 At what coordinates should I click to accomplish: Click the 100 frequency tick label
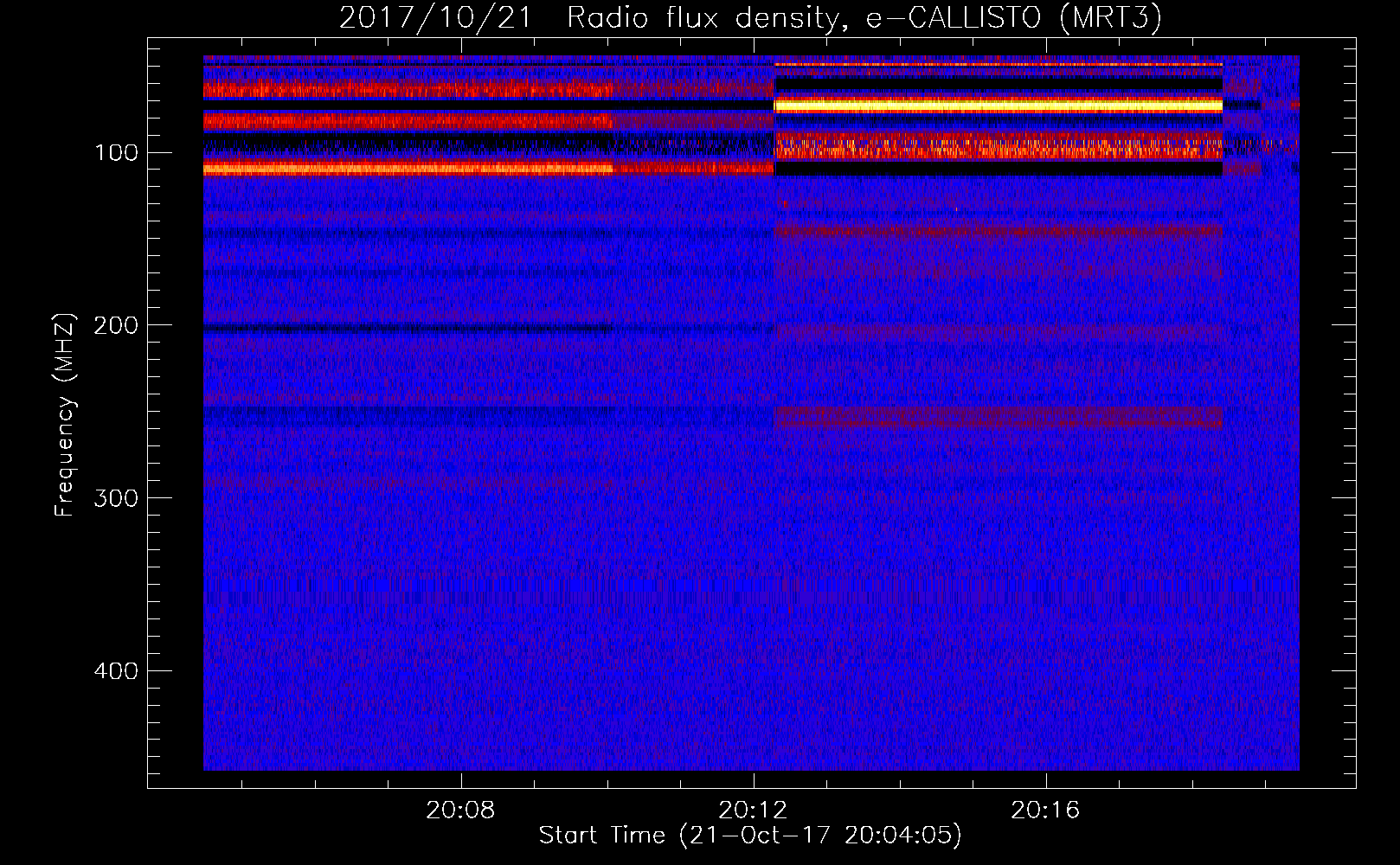click(117, 152)
